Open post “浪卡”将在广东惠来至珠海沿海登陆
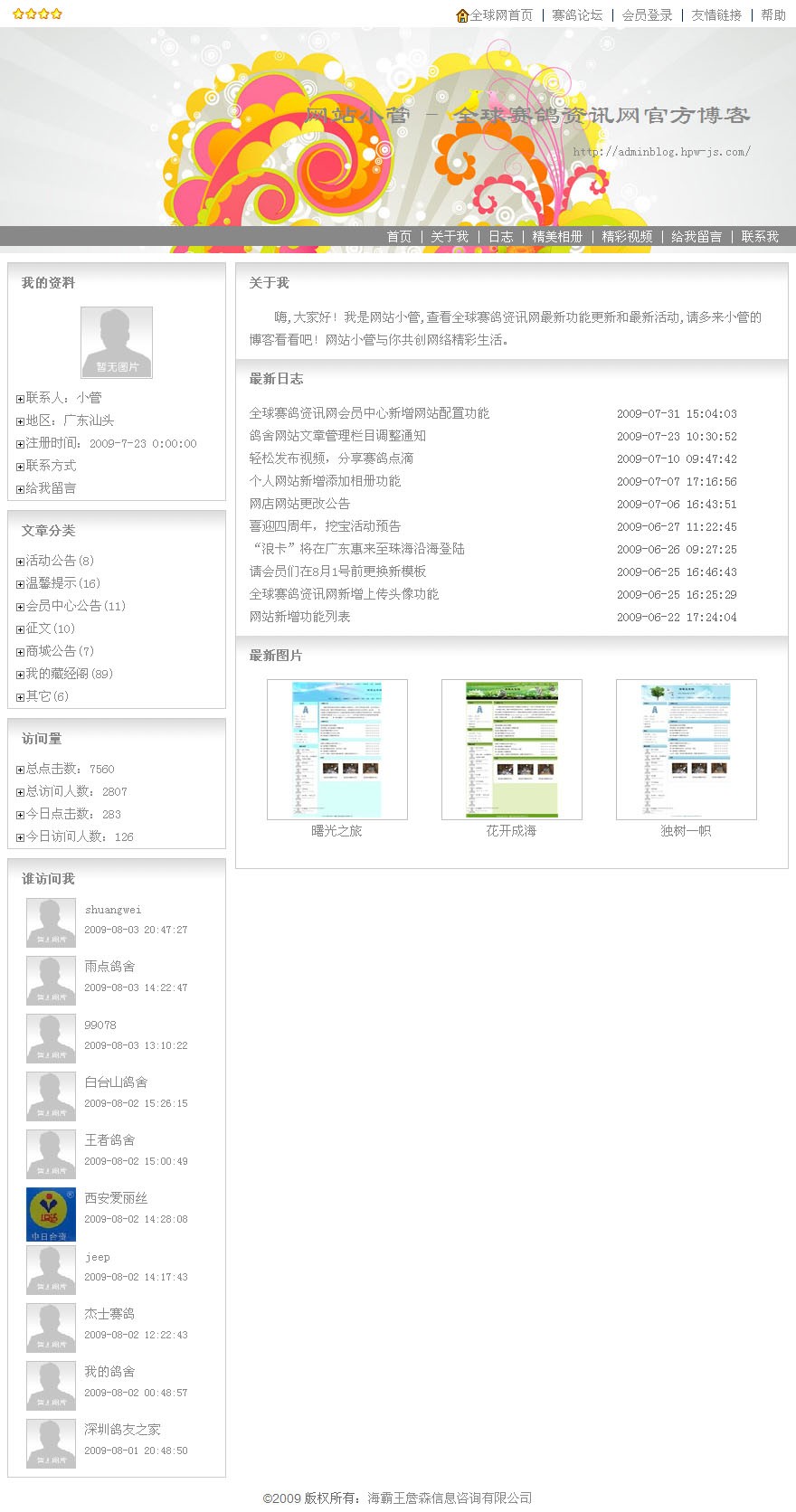 [x=358, y=549]
